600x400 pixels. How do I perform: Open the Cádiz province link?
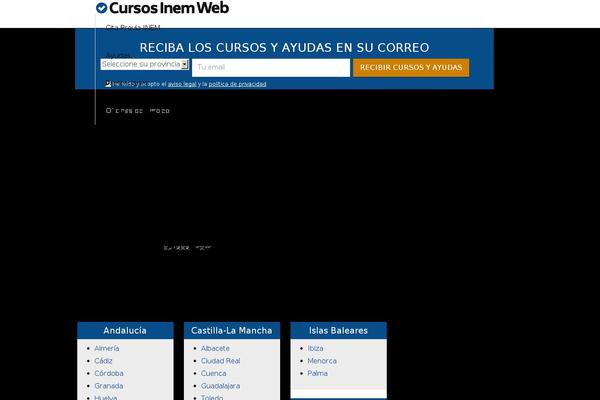coord(103,361)
